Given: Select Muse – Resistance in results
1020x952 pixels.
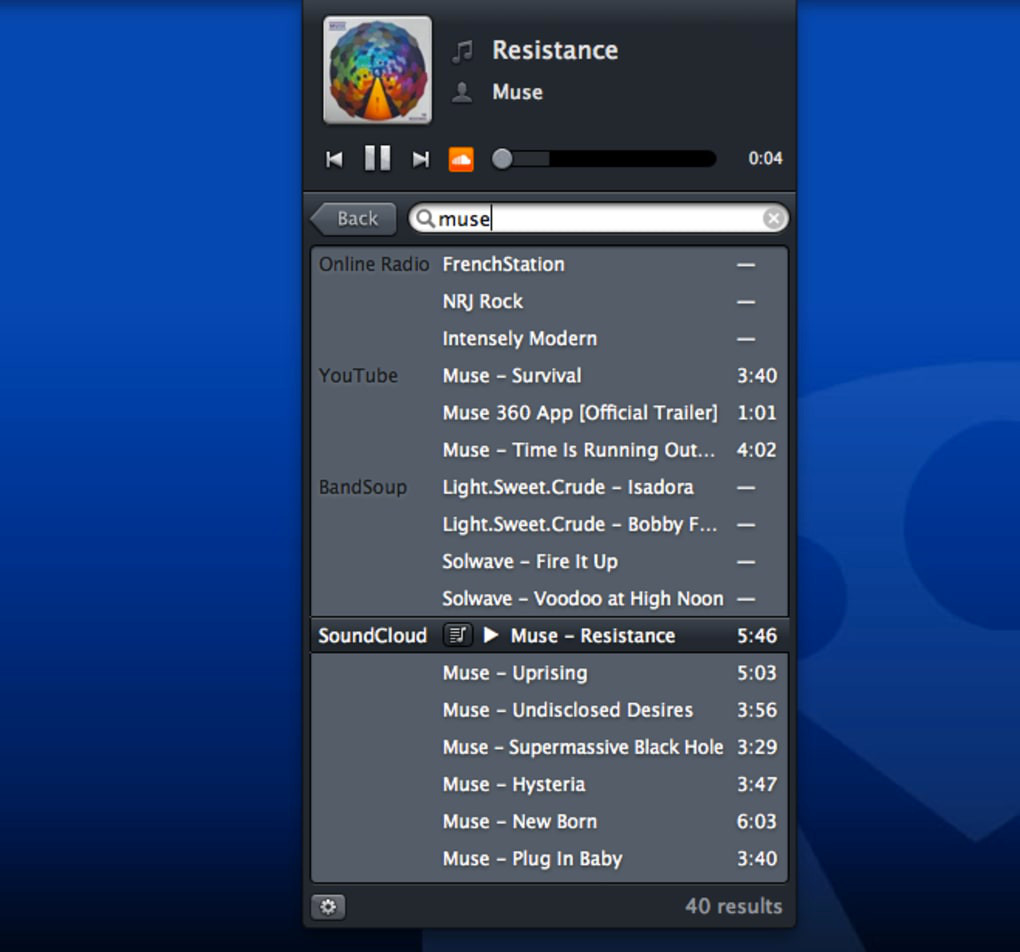Looking at the screenshot, I should click(x=550, y=635).
